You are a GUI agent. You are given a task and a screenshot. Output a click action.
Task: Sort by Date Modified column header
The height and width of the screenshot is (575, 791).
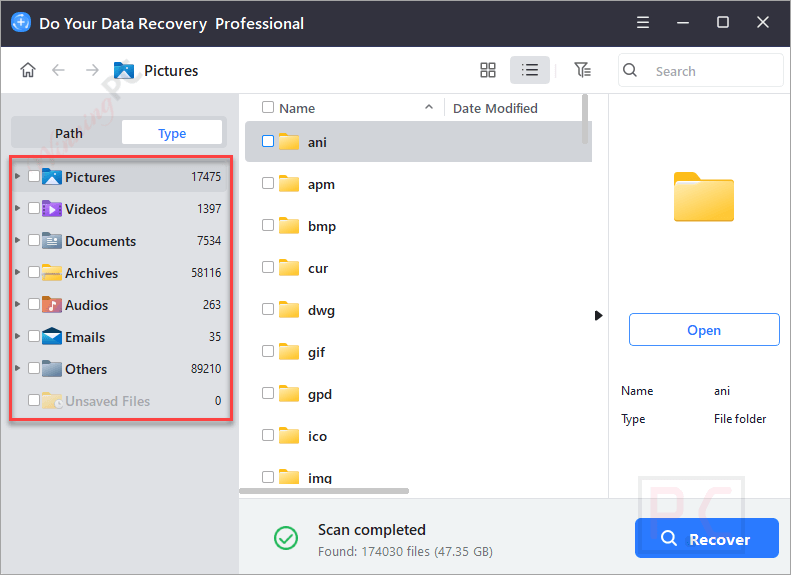click(495, 108)
